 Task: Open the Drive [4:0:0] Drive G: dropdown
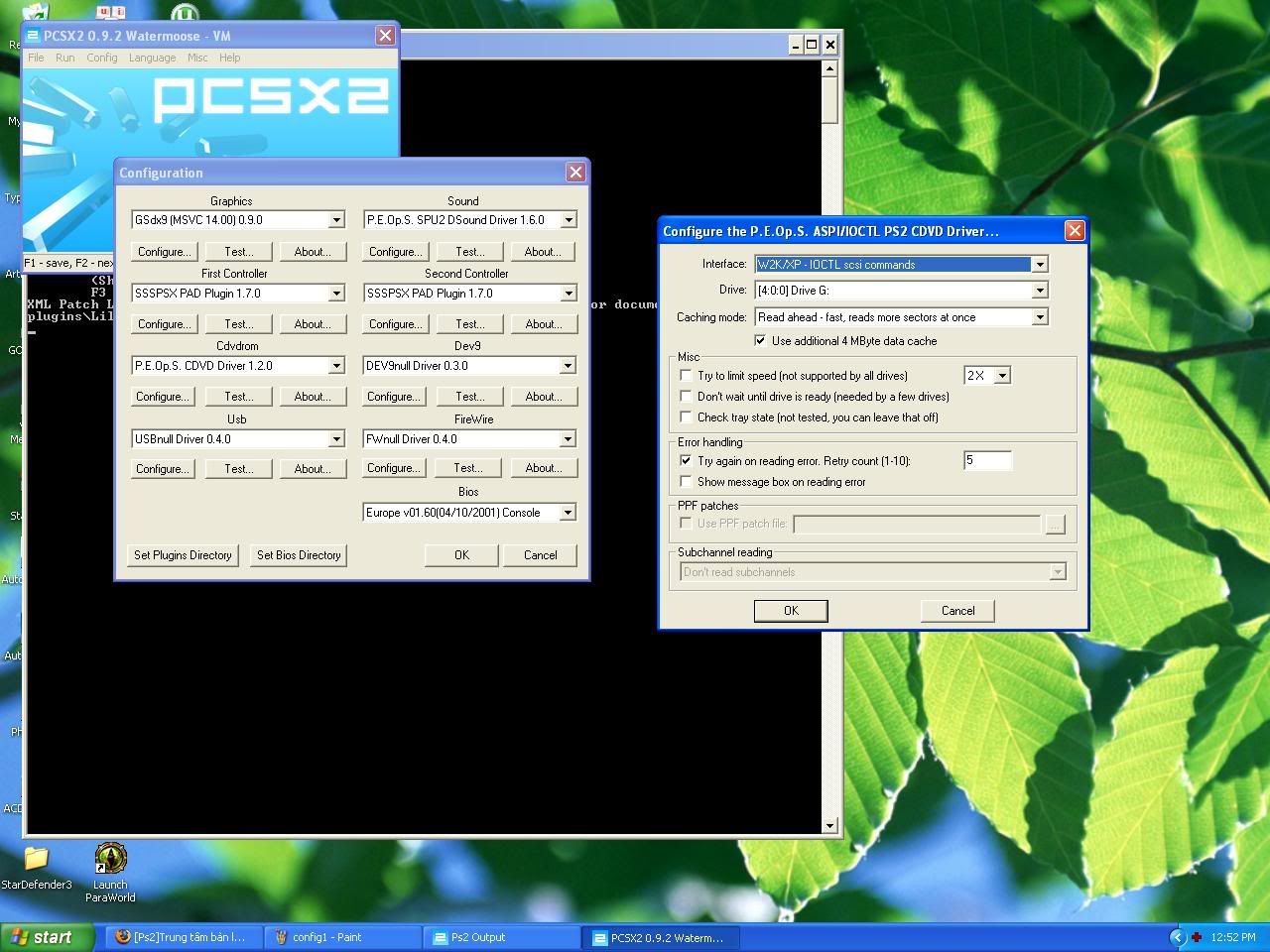coord(1040,291)
